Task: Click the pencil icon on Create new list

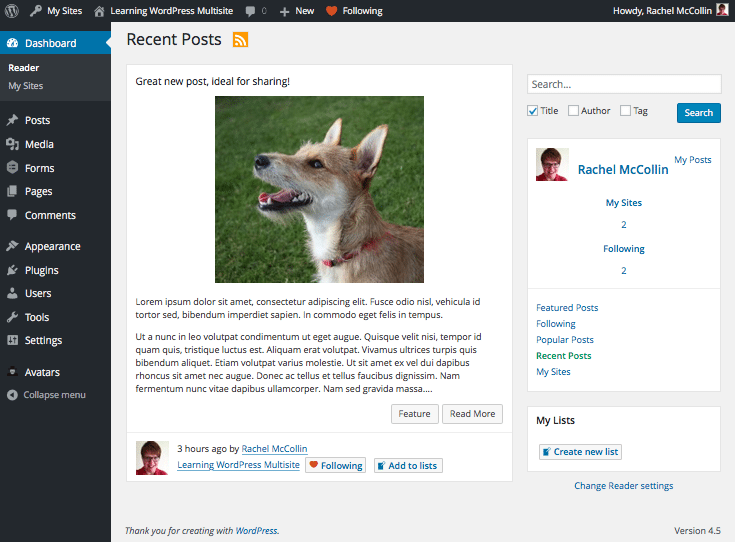Action: point(547,452)
